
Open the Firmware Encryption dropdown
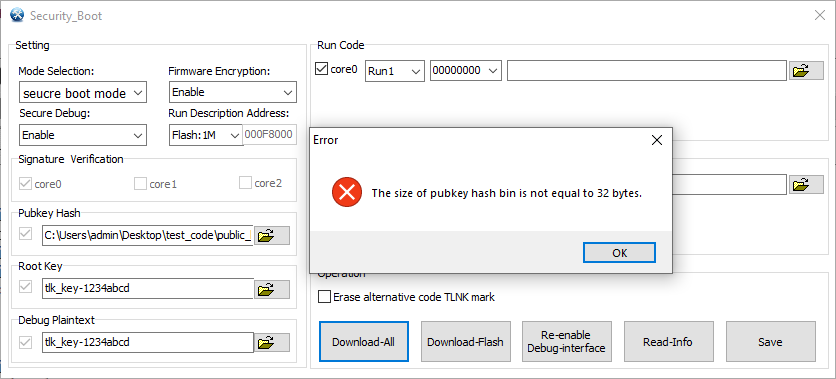click(x=232, y=92)
